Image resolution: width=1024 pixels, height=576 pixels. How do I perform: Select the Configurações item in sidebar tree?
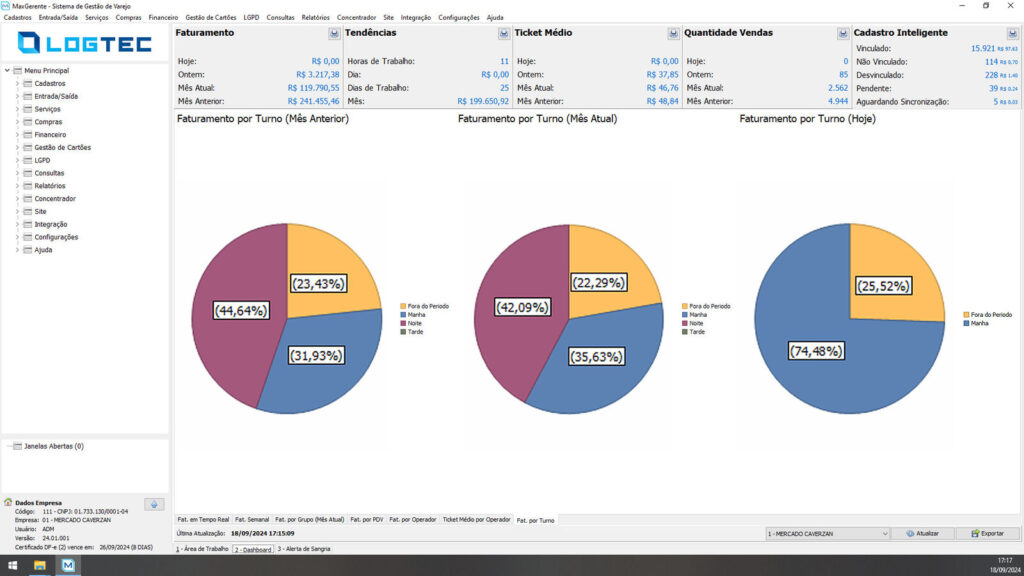click(x=56, y=237)
